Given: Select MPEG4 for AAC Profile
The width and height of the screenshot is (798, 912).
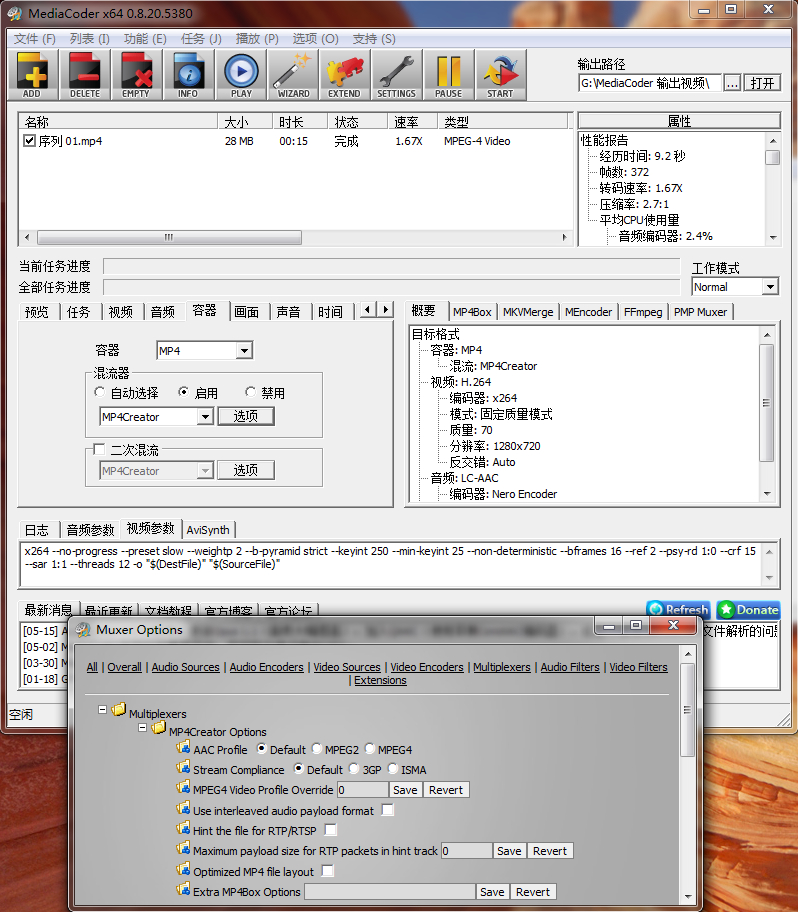Looking at the screenshot, I should [370, 749].
